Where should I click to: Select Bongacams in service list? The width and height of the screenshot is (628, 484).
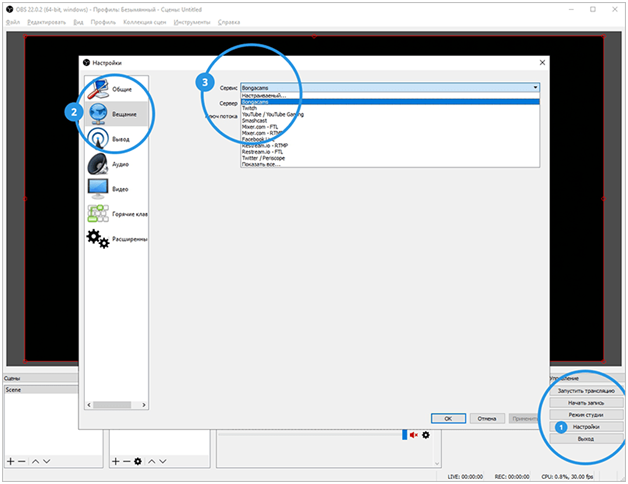pos(390,102)
